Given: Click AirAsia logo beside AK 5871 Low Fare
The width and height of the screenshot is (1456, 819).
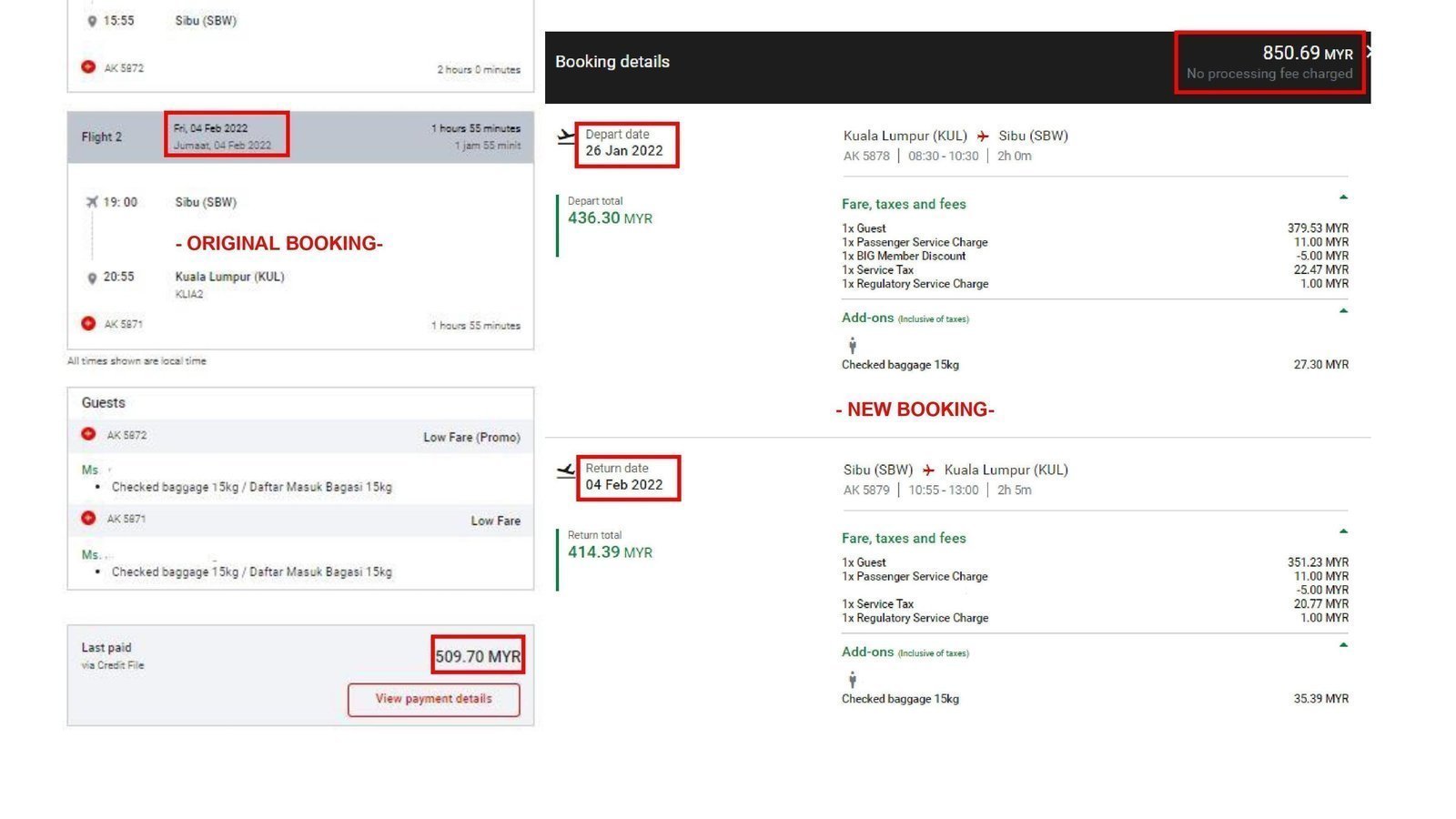Looking at the screenshot, I should 88,518.
